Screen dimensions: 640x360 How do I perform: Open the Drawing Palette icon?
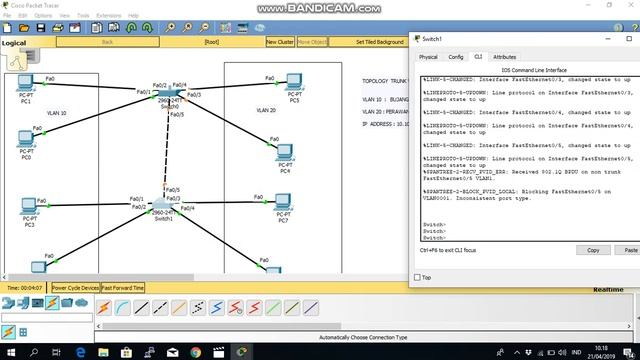(225, 28)
